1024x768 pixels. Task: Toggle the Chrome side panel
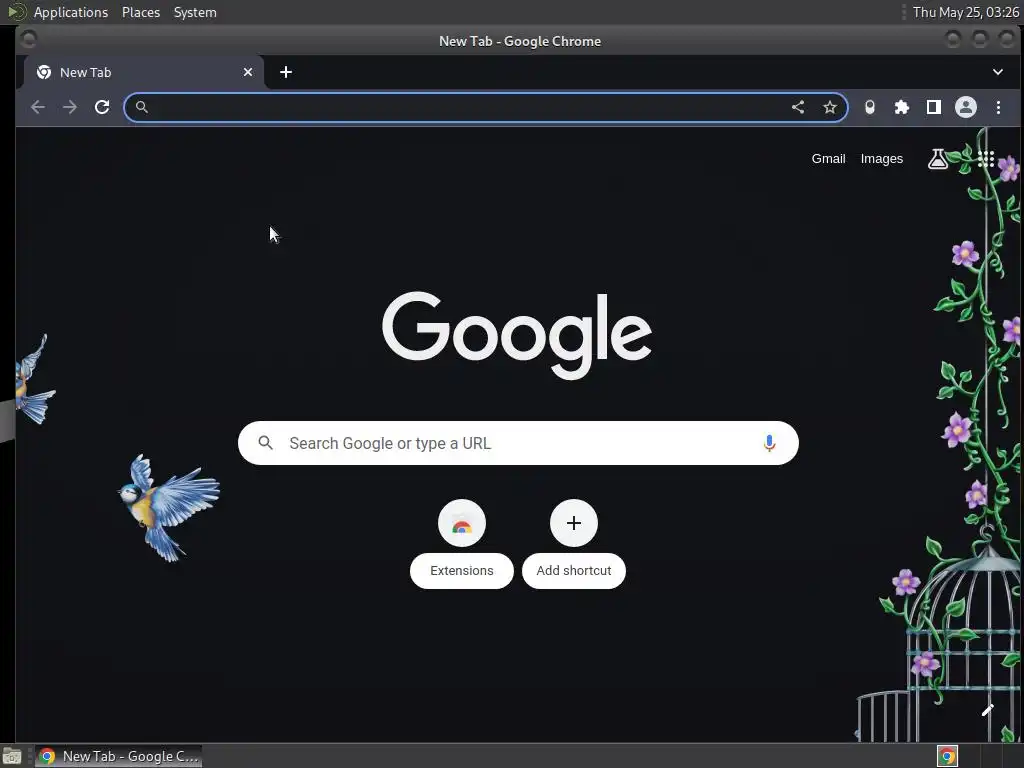[934, 107]
